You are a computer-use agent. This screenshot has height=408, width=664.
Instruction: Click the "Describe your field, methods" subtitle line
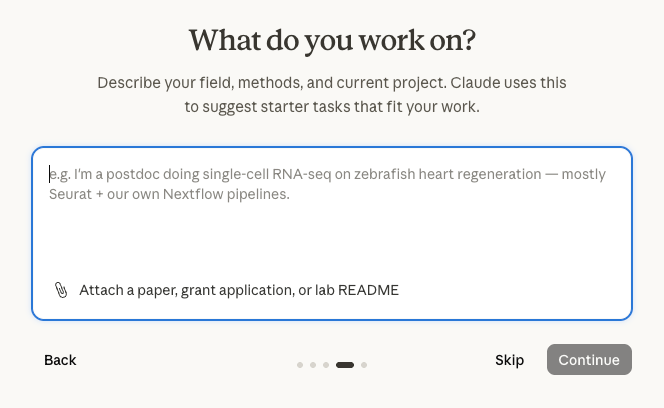[x=332, y=83]
